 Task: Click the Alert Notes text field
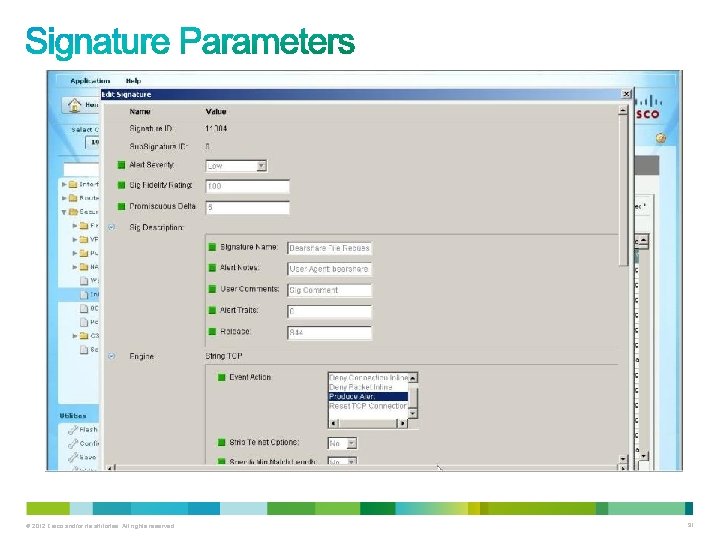[329, 269]
